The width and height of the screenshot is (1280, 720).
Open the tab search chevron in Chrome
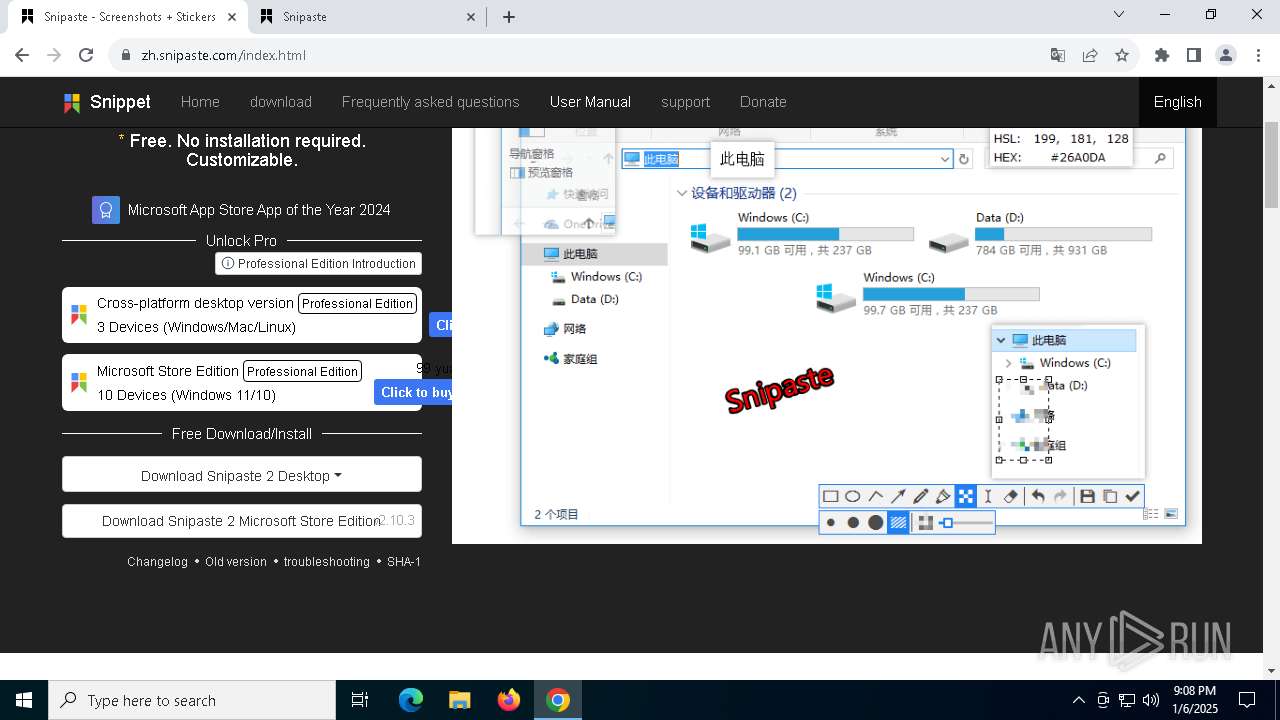[x=1119, y=15]
